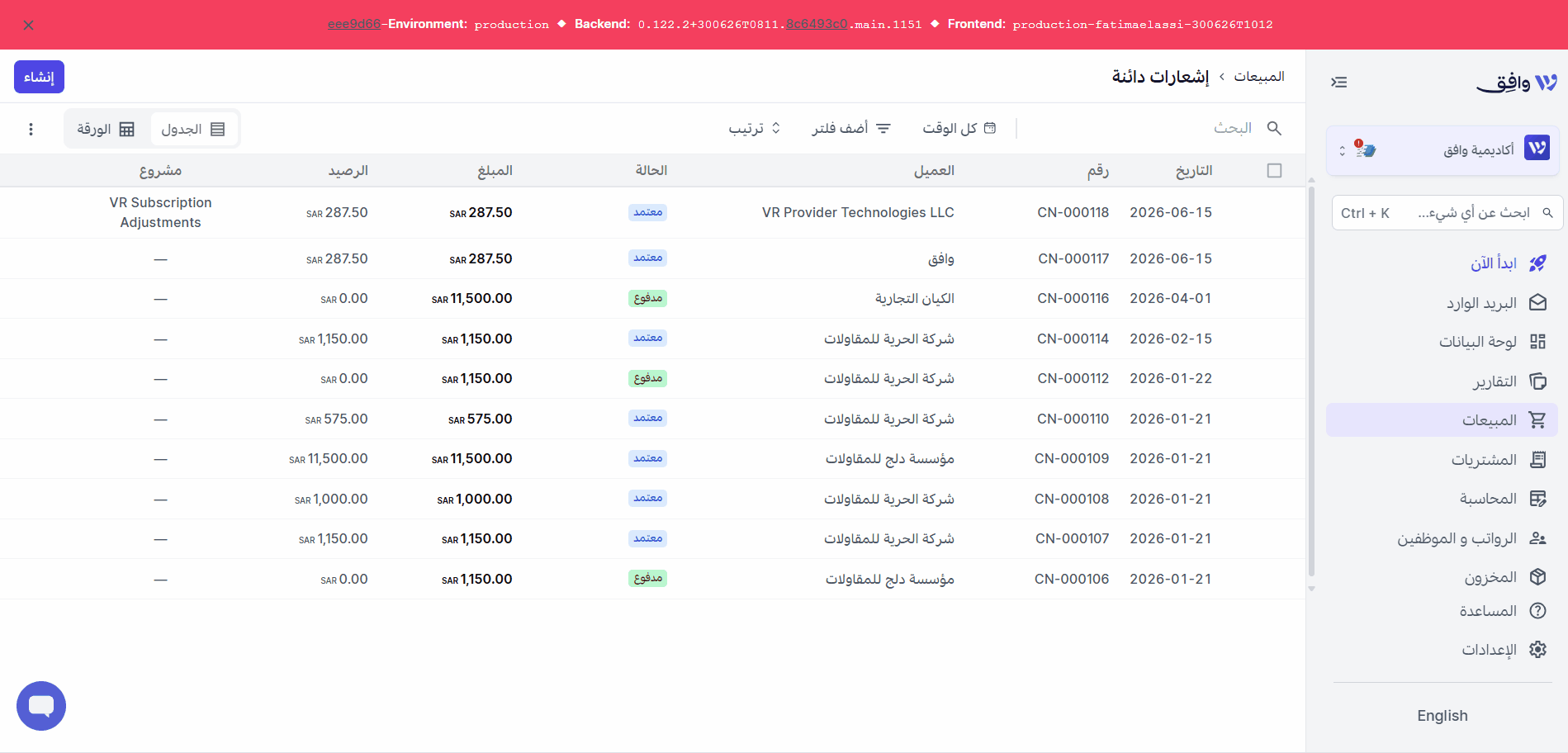The width and height of the screenshot is (1568, 753).
Task: Click the table vertical scrollbar
Action: (1311, 381)
